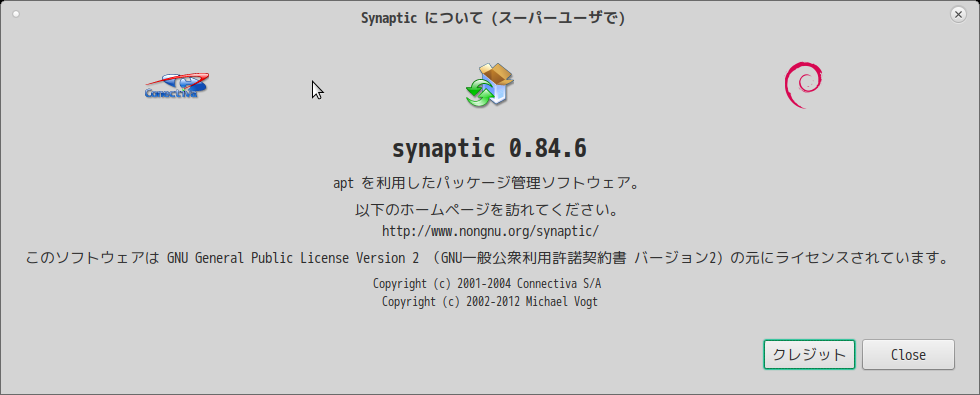The image size is (980, 395).
Task: Click the http://www.nongnu.org/synaptic/ URL
Action: (490, 231)
